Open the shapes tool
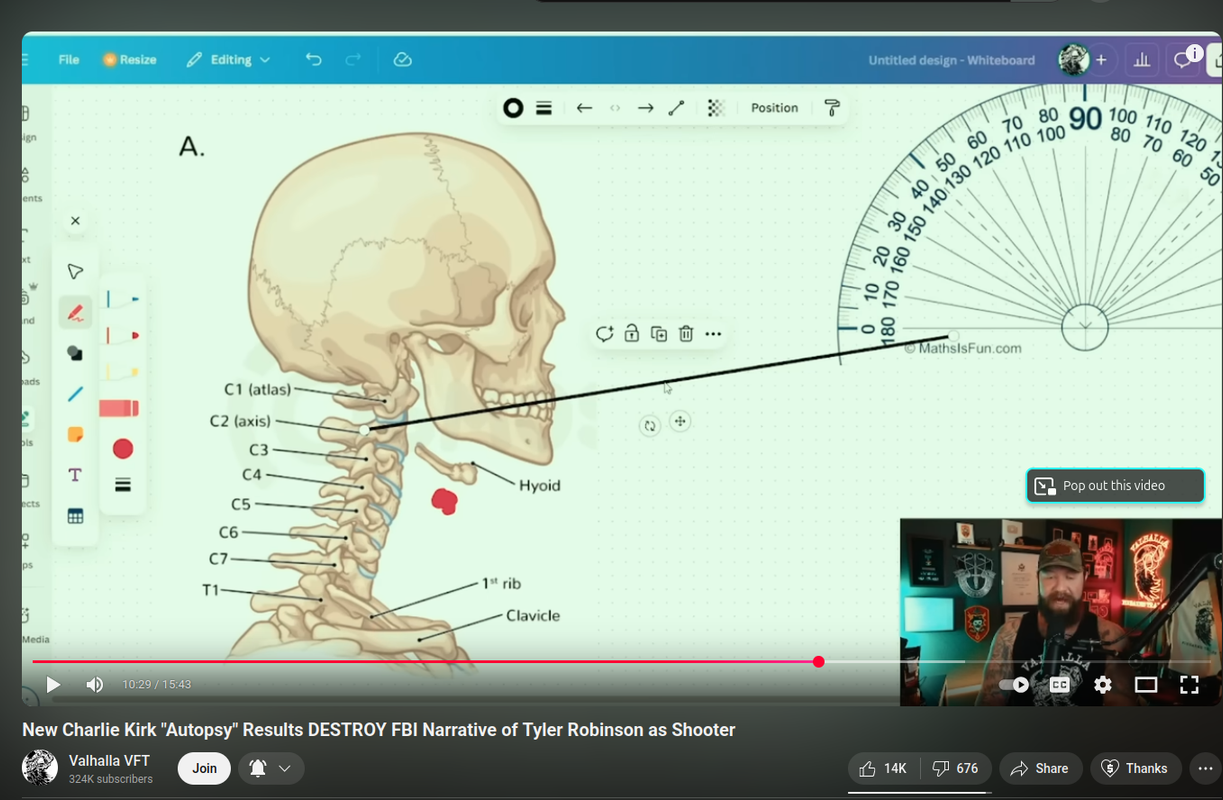The width and height of the screenshot is (1223, 800). pos(75,353)
